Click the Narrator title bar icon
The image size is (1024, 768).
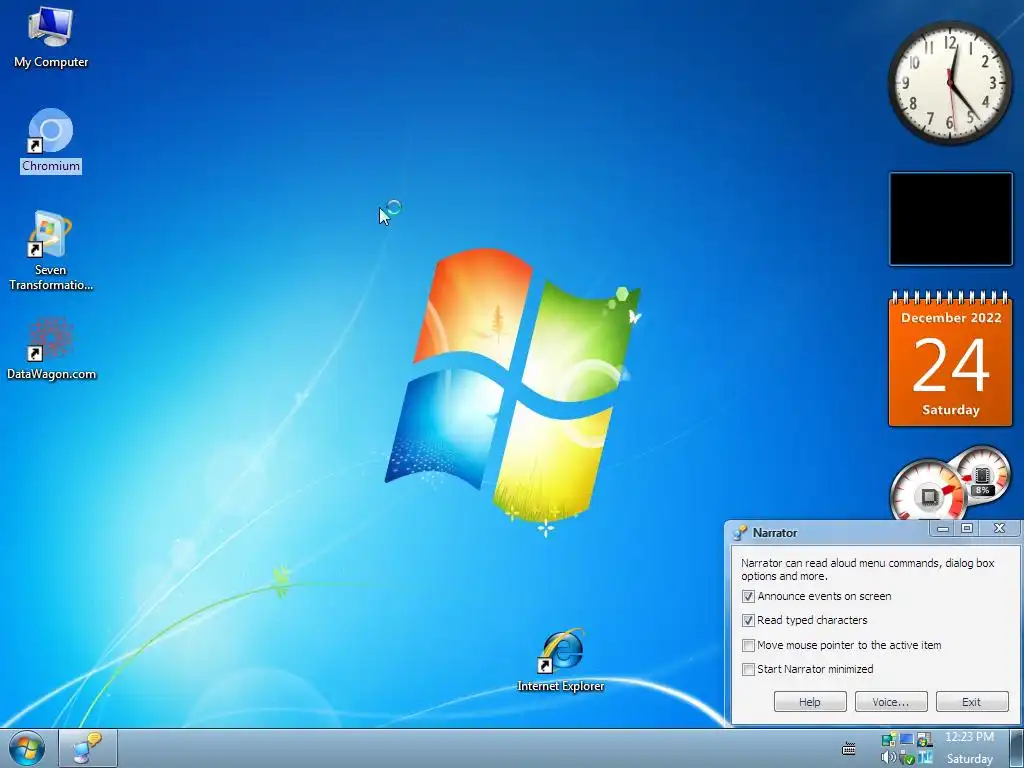739,532
